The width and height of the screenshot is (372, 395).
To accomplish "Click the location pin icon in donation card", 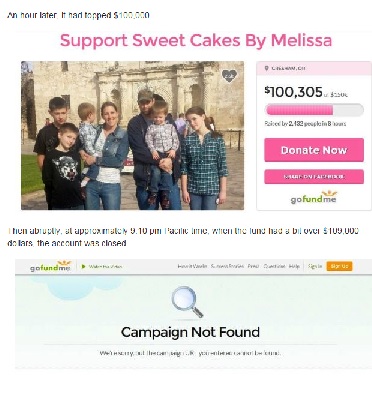I will pos(266,68).
